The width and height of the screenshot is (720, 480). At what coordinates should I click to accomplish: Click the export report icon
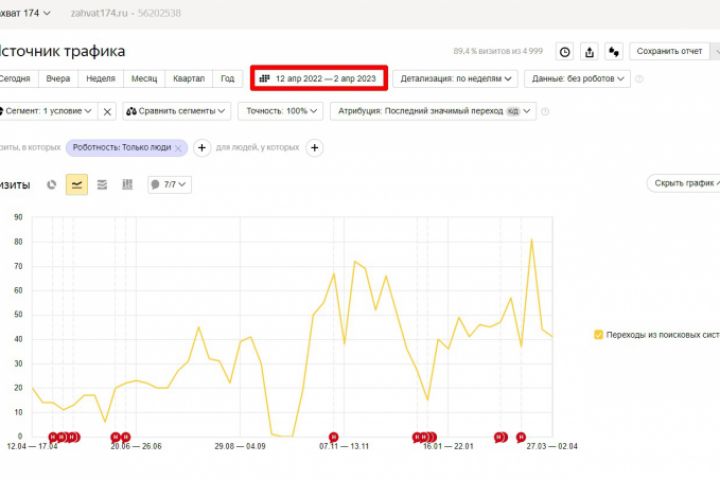coord(589,51)
